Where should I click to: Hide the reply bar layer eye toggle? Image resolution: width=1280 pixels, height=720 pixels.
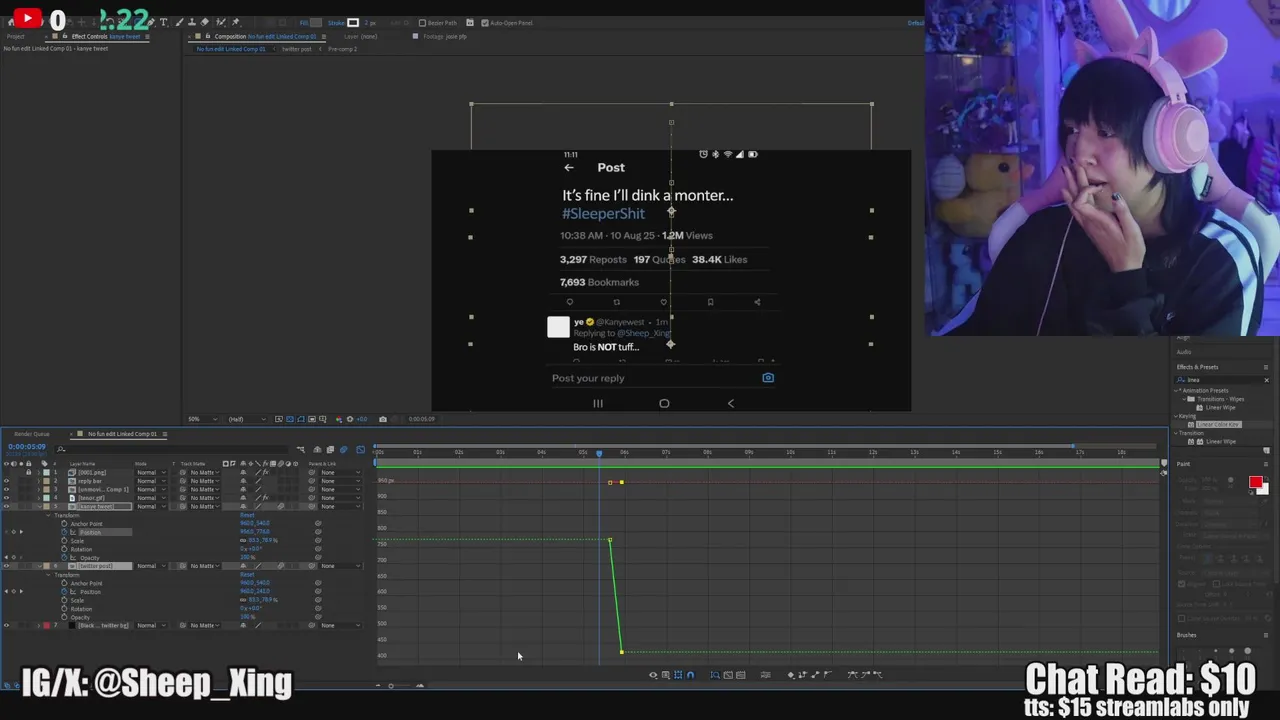[x=6, y=481]
